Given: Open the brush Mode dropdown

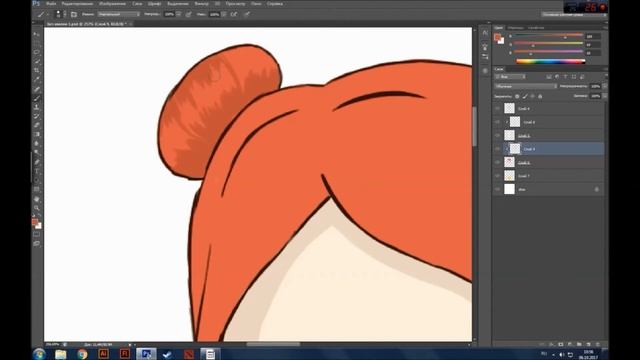Looking at the screenshot, I should pos(119,14).
